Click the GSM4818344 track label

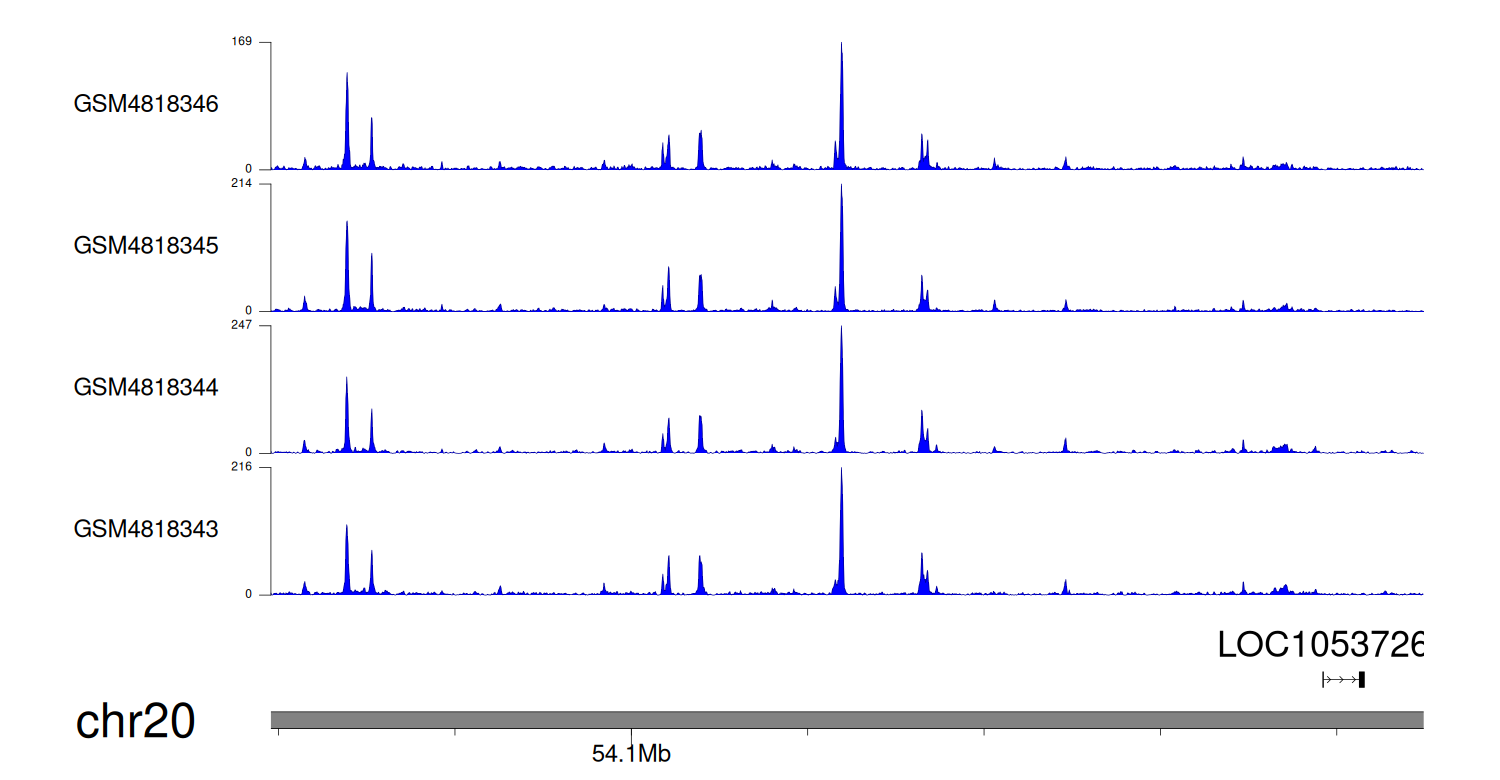pyautogui.click(x=146, y=387)
